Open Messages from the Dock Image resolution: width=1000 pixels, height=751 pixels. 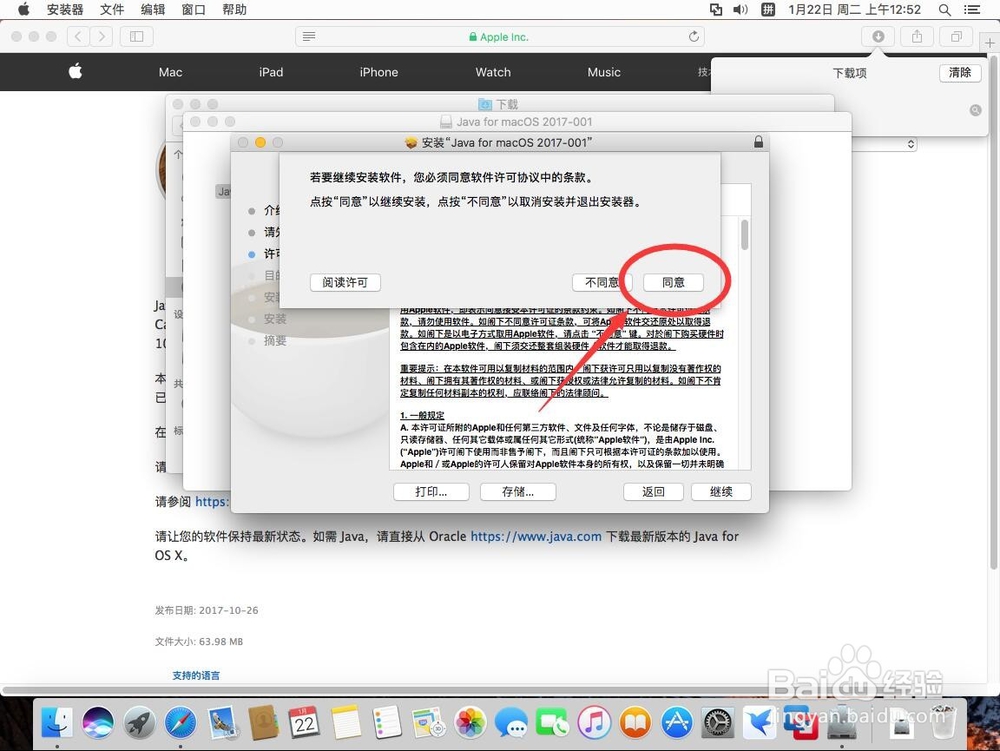[512, 724]
